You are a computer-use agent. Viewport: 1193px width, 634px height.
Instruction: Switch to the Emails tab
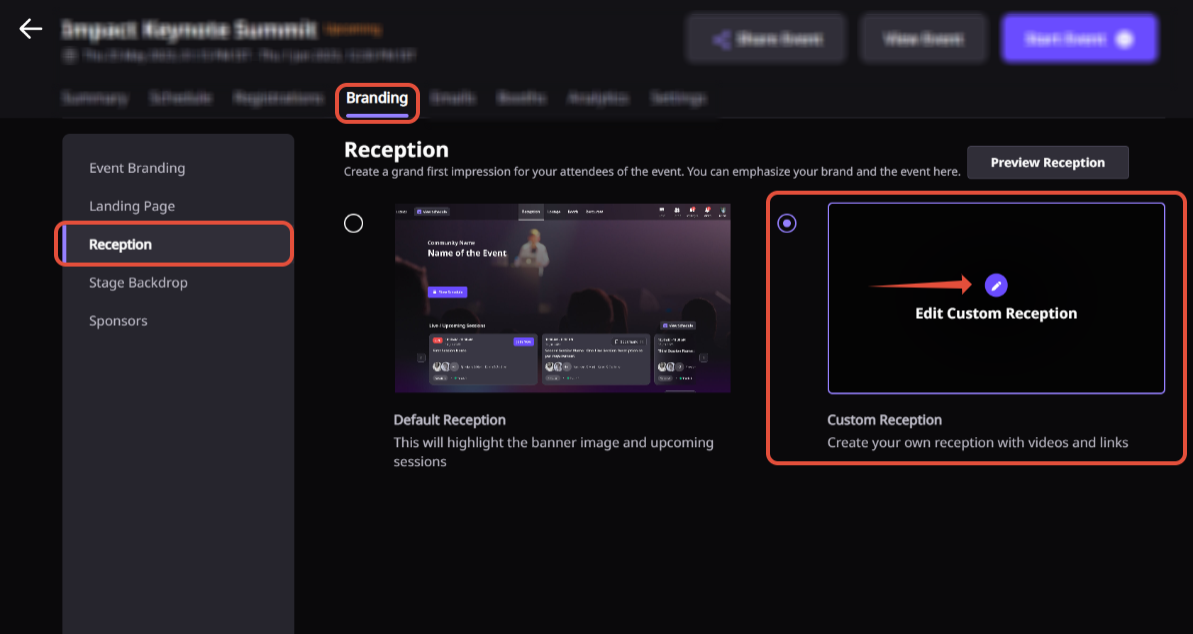point(453,98)
